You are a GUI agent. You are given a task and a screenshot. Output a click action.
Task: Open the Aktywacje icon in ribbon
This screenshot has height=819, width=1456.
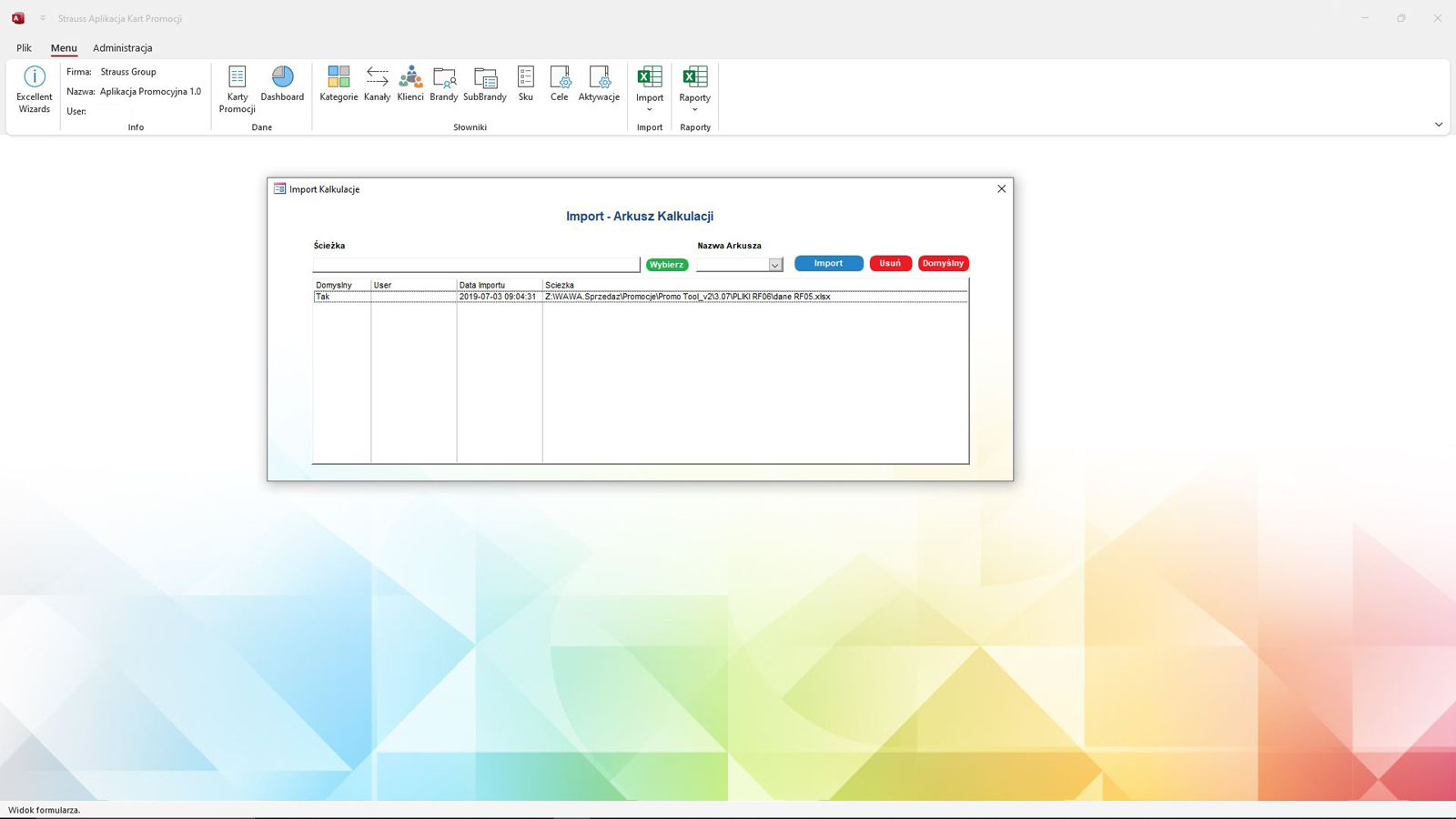tap(599, 83)
